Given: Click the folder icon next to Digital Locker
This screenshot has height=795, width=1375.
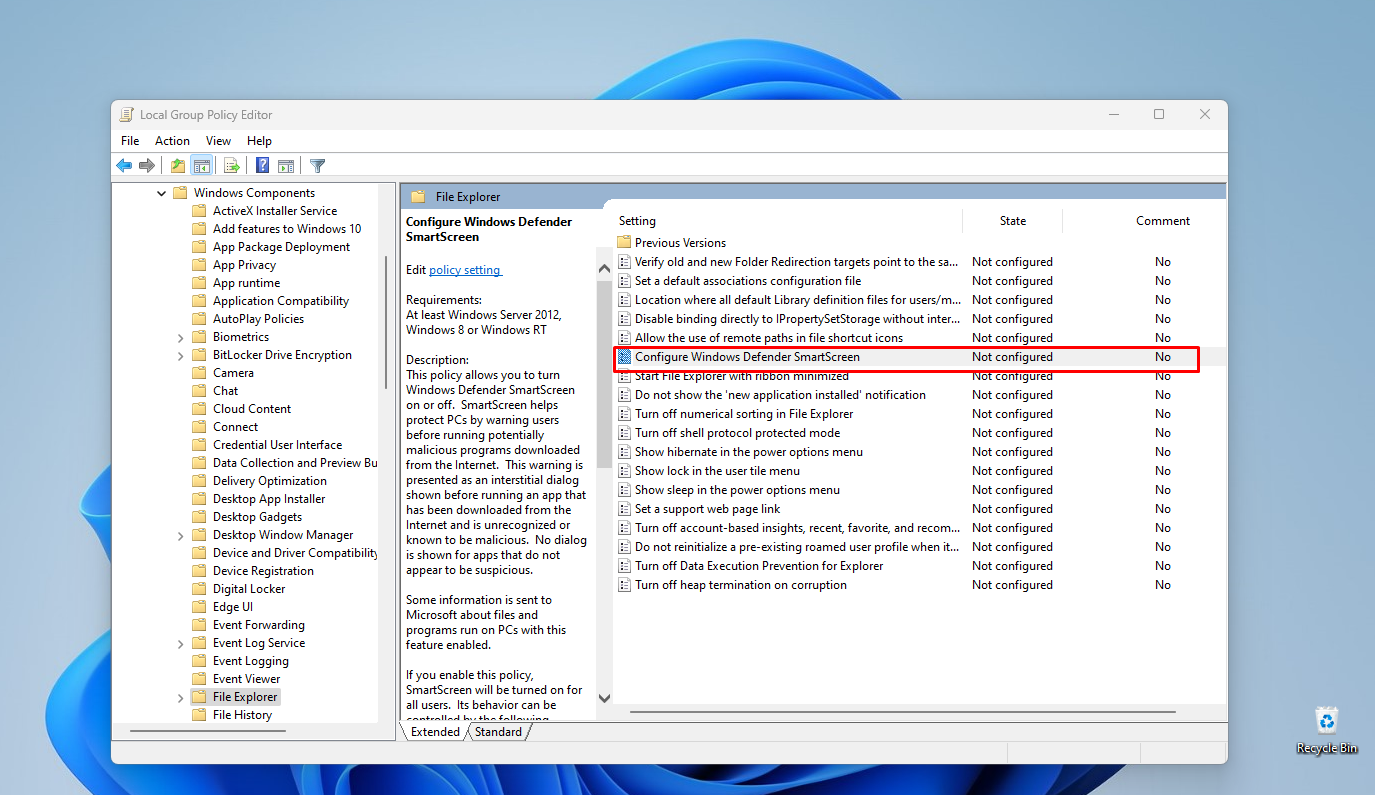Looking at the screenshot, I should [x=199, y=589].
